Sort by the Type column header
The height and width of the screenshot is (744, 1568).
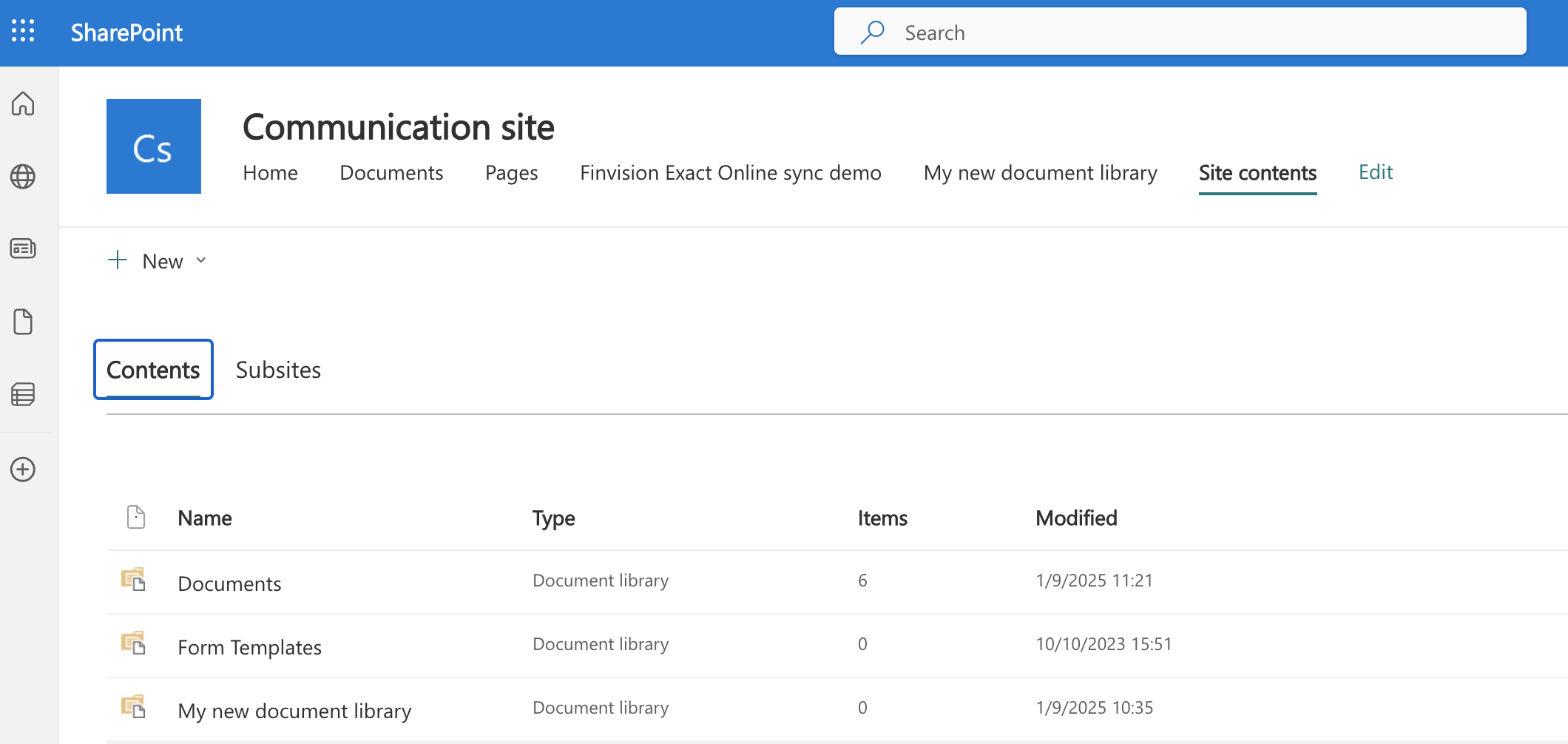click(x=554, y=518)
